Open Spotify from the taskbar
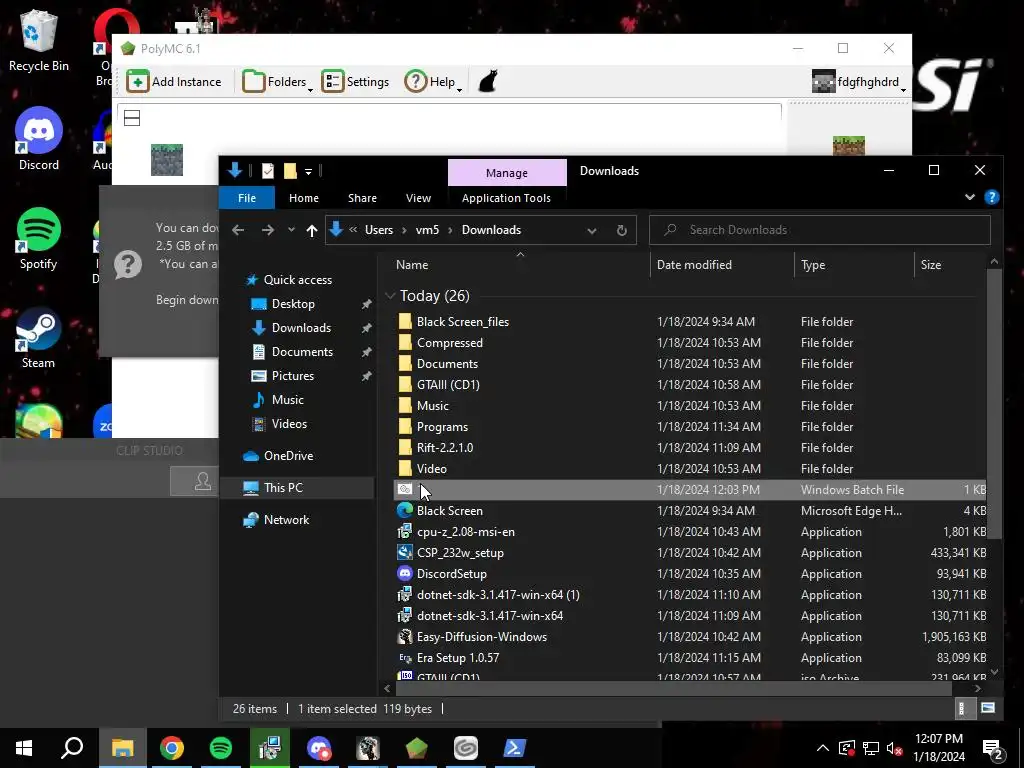 (221, 748)
